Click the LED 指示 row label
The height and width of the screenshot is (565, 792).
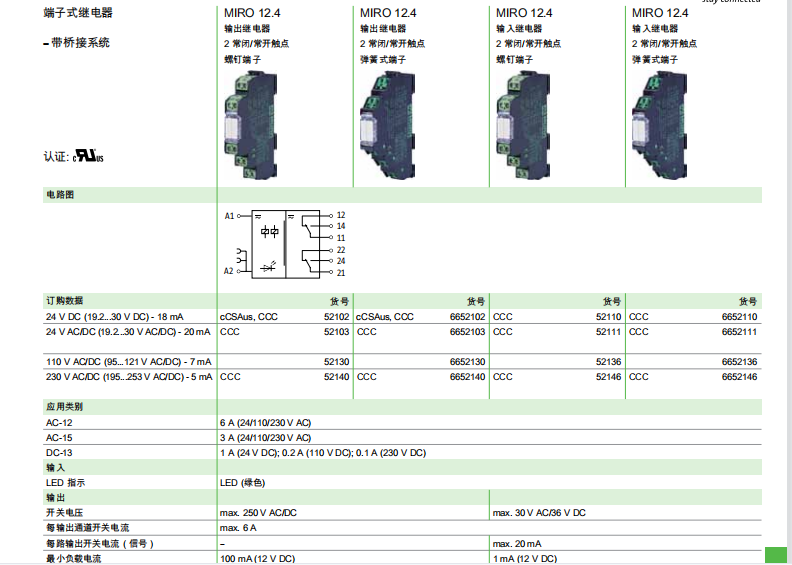click(x=66, y=483)
